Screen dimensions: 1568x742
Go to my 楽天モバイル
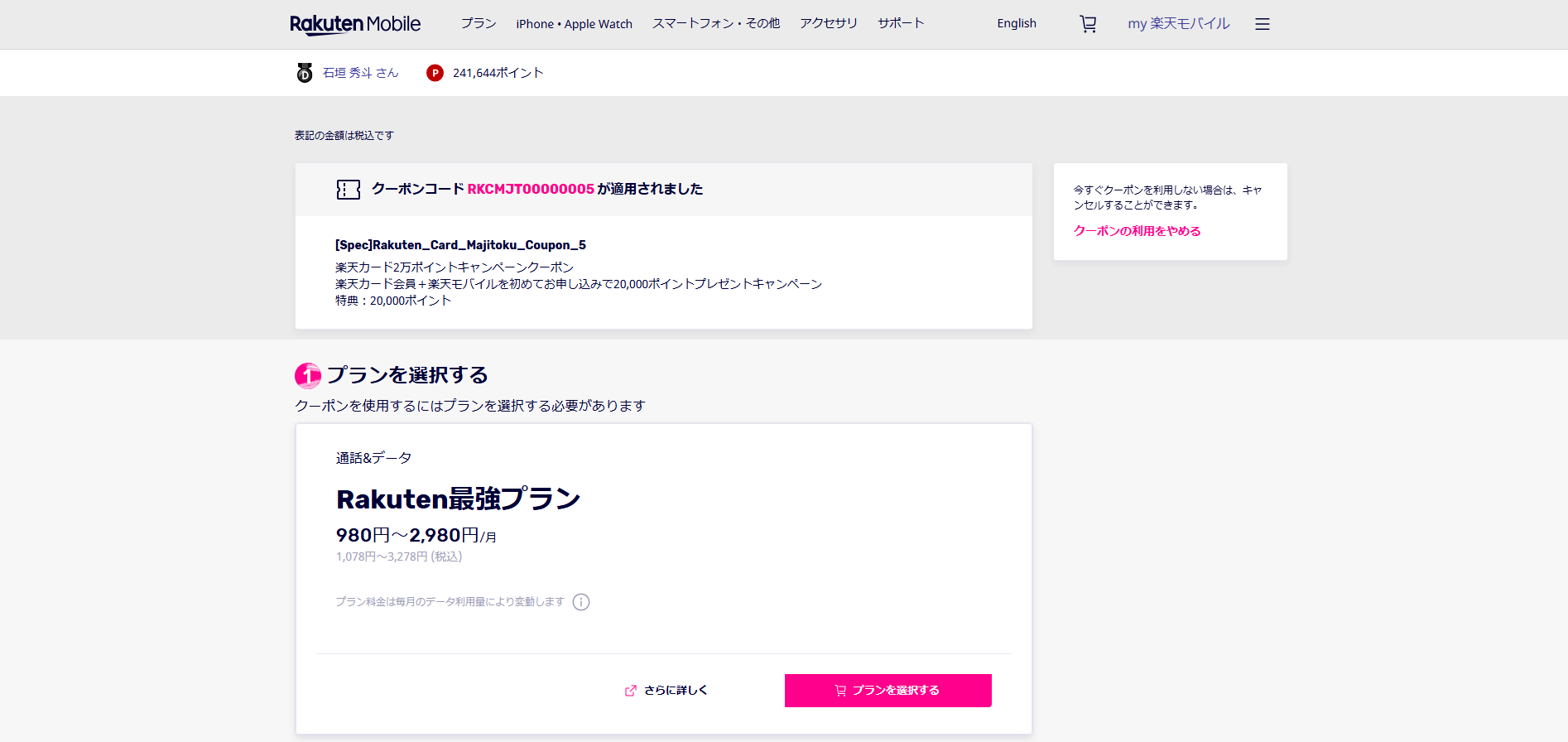point(1179,23)
